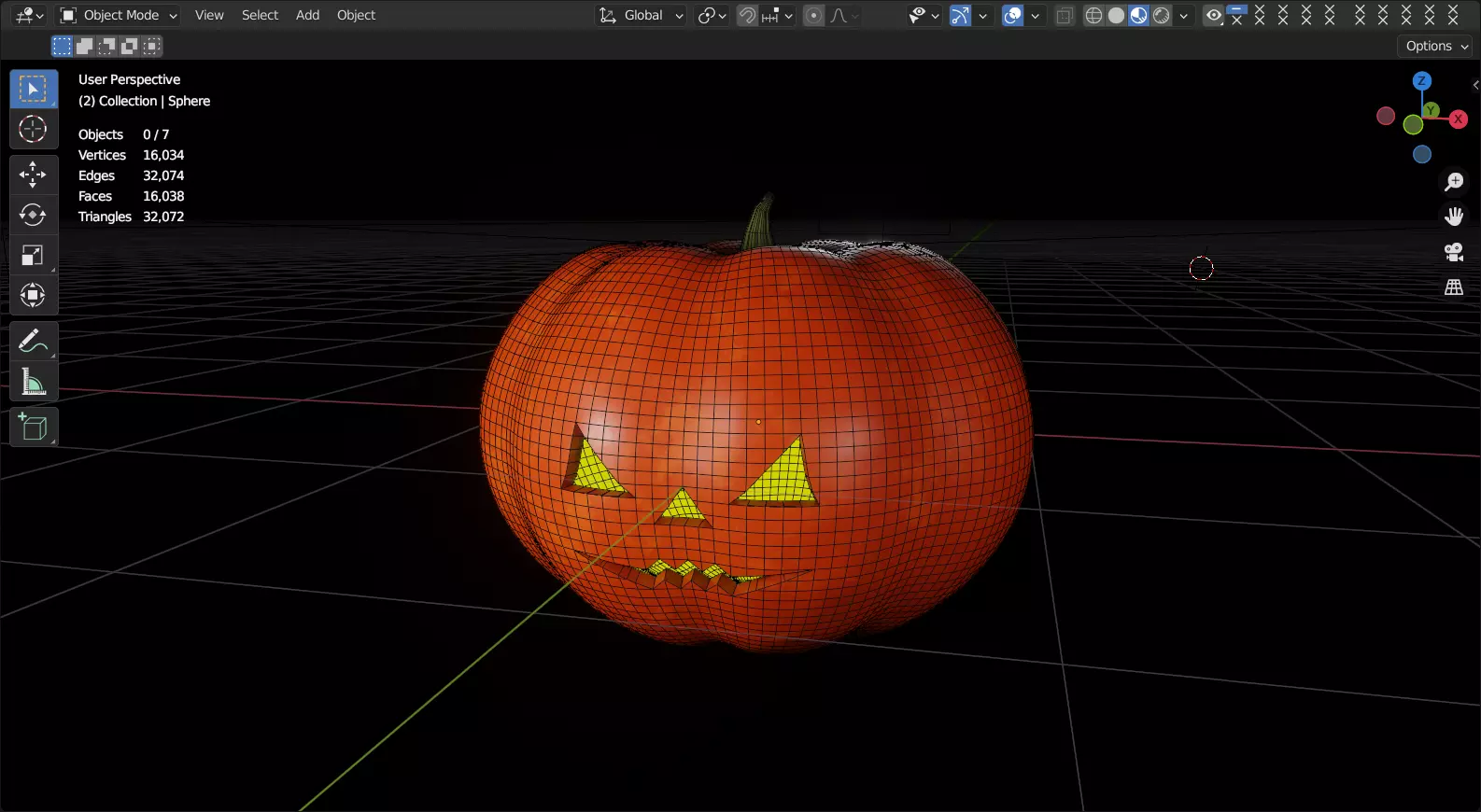1481x812 pixels.
Task: Click the '(2) Collection | Sphere' text
Action: (x=144, y=101)
